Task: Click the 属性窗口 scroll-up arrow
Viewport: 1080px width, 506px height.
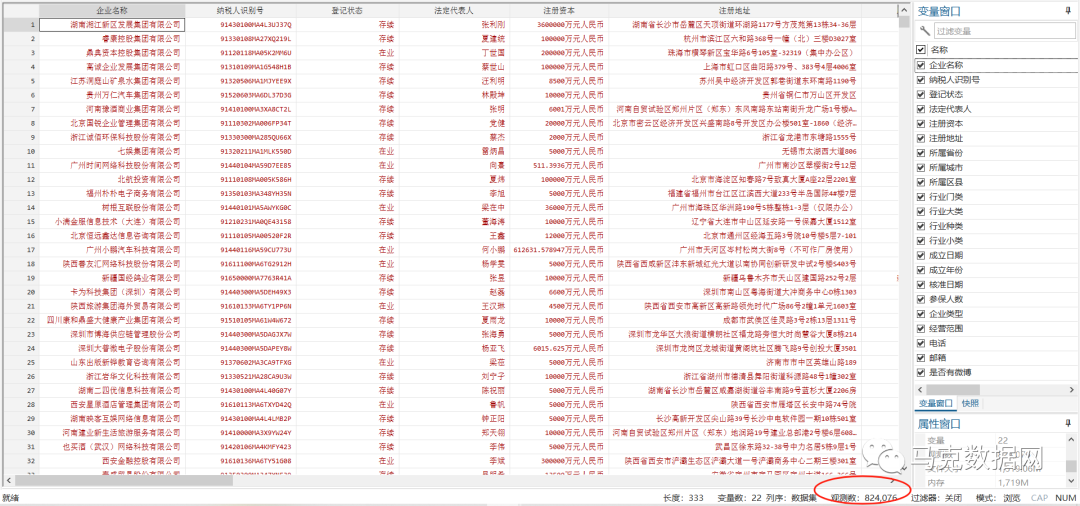Action: tap(1073, 441)
